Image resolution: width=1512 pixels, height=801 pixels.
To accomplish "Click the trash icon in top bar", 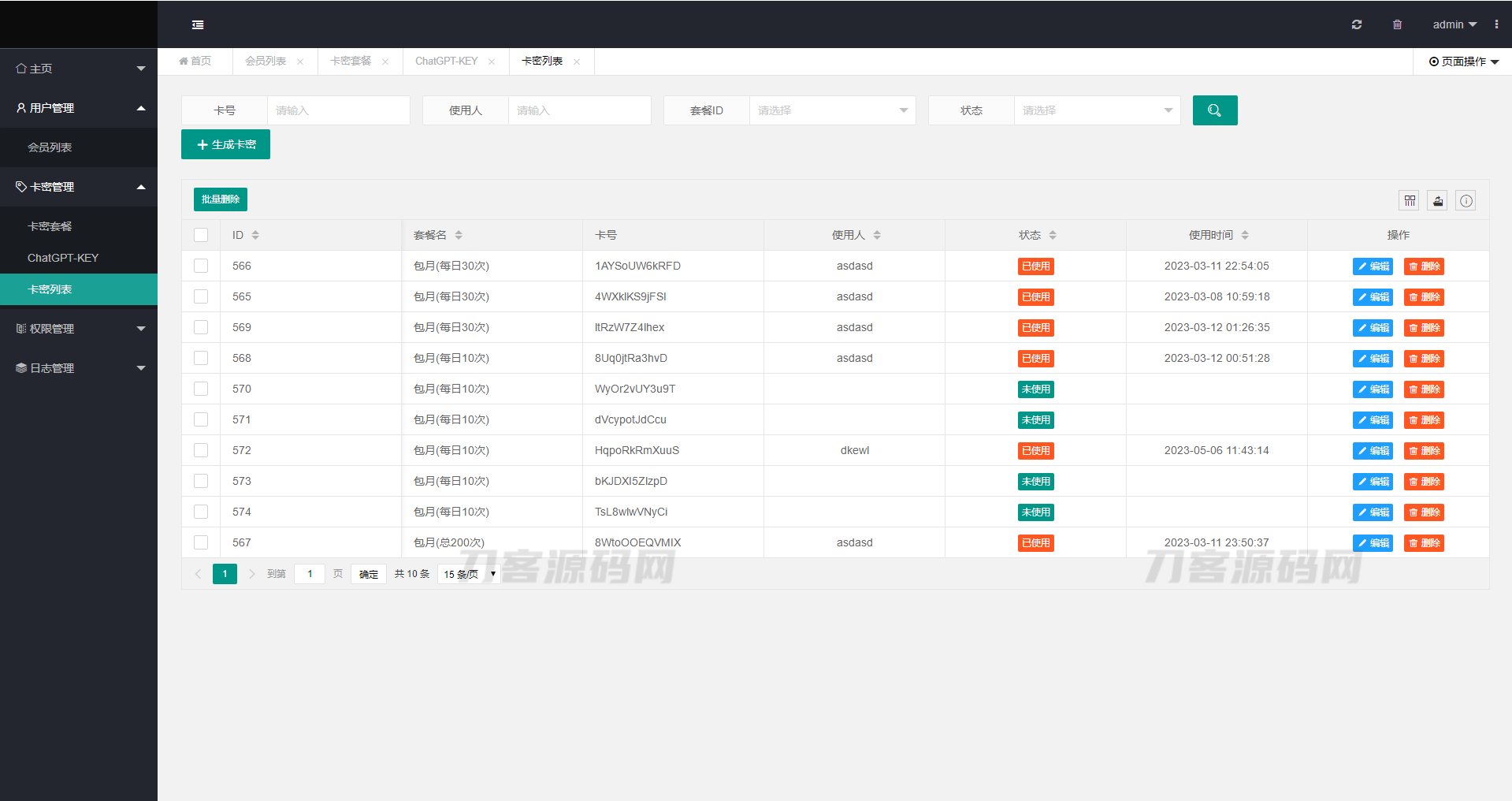I will click(x=1397, y=25).
